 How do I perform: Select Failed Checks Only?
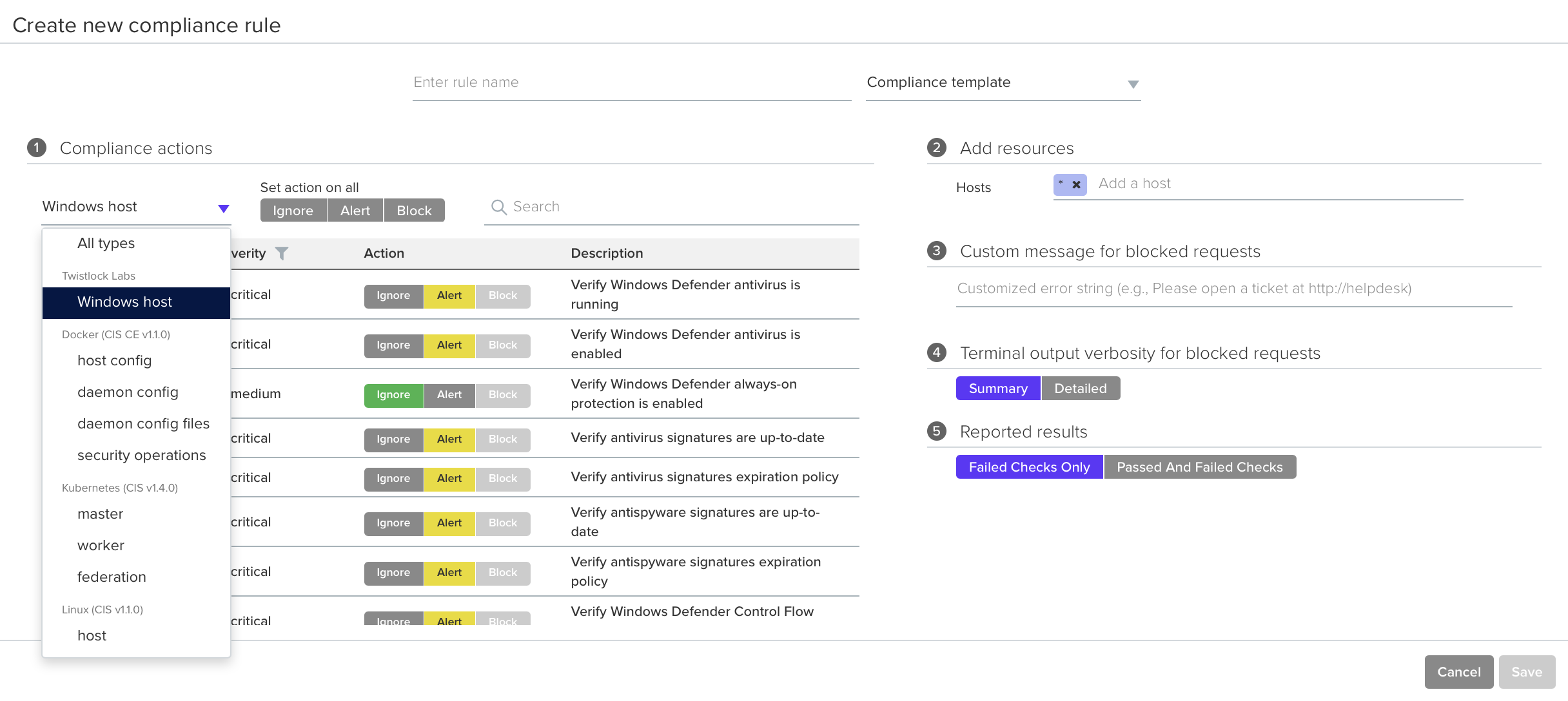tap(1029, 467)
